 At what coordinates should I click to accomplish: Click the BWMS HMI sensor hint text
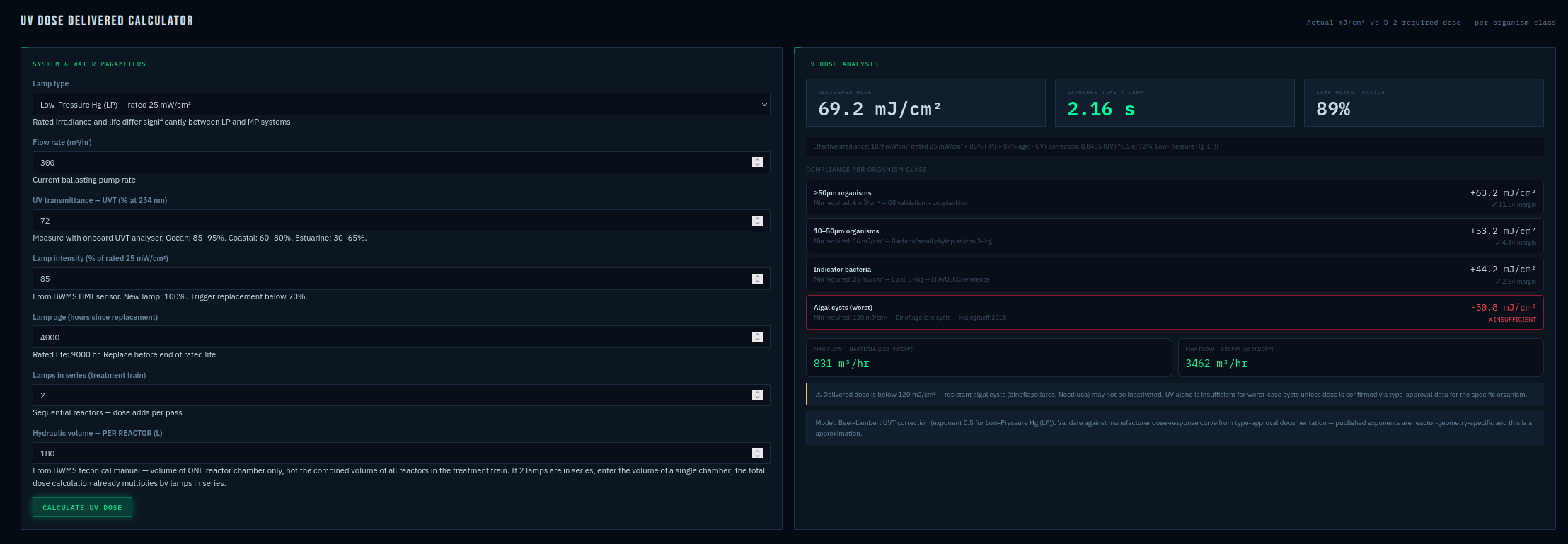tap(170, 296)
